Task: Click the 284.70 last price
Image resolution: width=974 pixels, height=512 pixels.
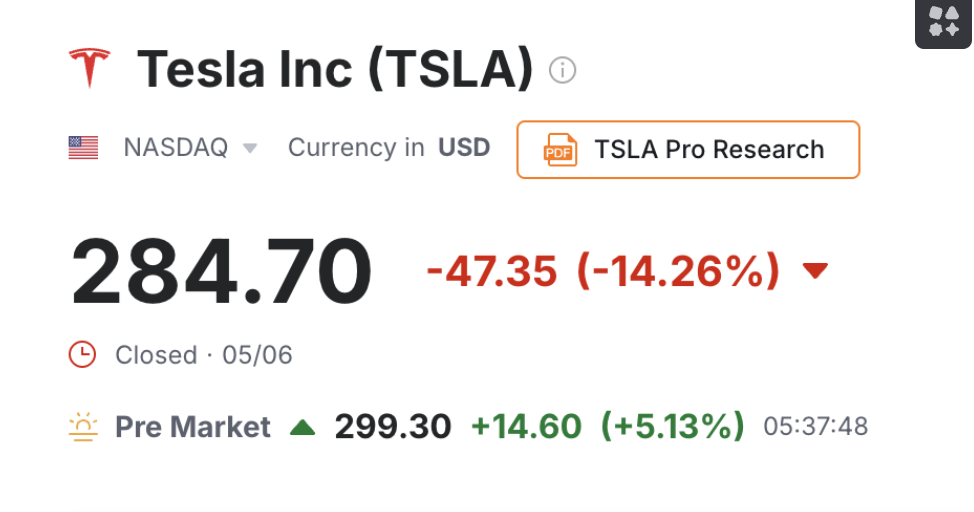Action: [222, 272]
